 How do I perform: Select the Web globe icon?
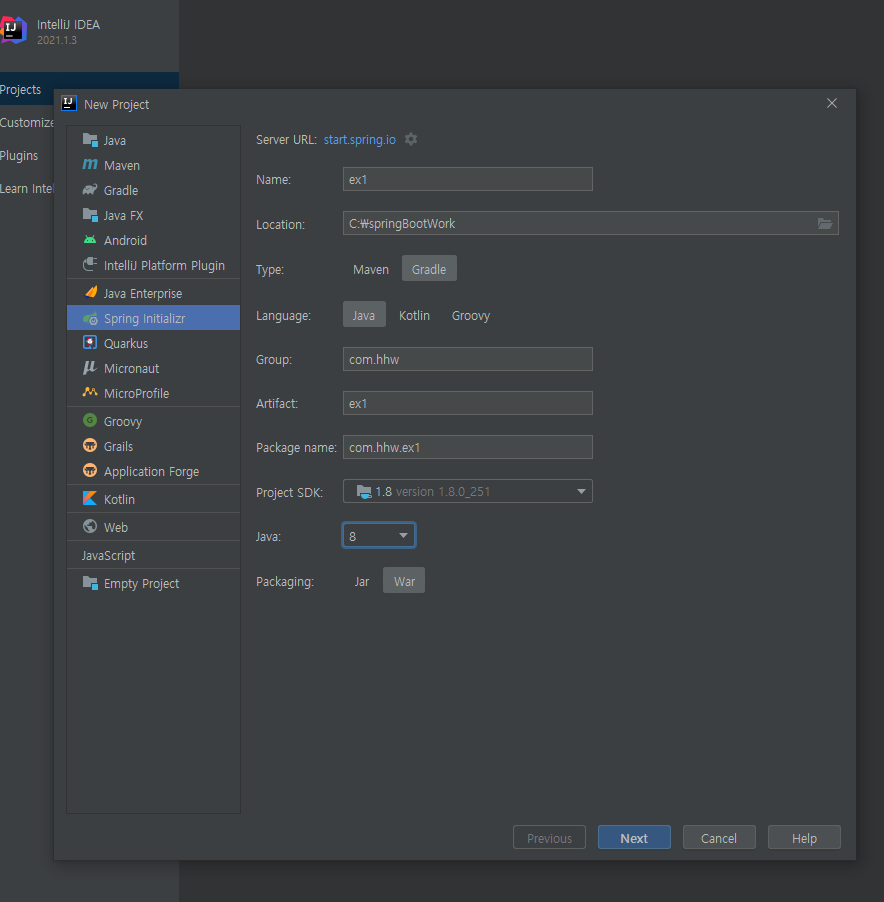(x=90, y=526)
